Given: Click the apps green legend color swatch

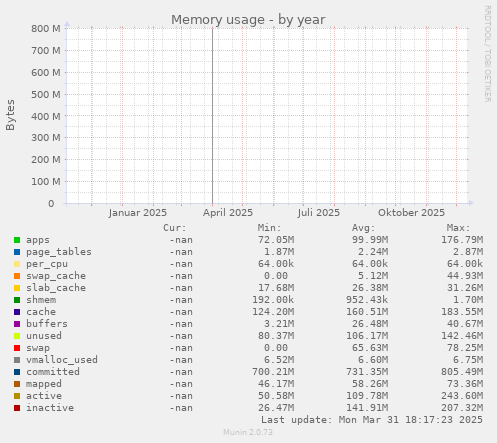Looking at the screenshot, I should click(x=17, y=240).
